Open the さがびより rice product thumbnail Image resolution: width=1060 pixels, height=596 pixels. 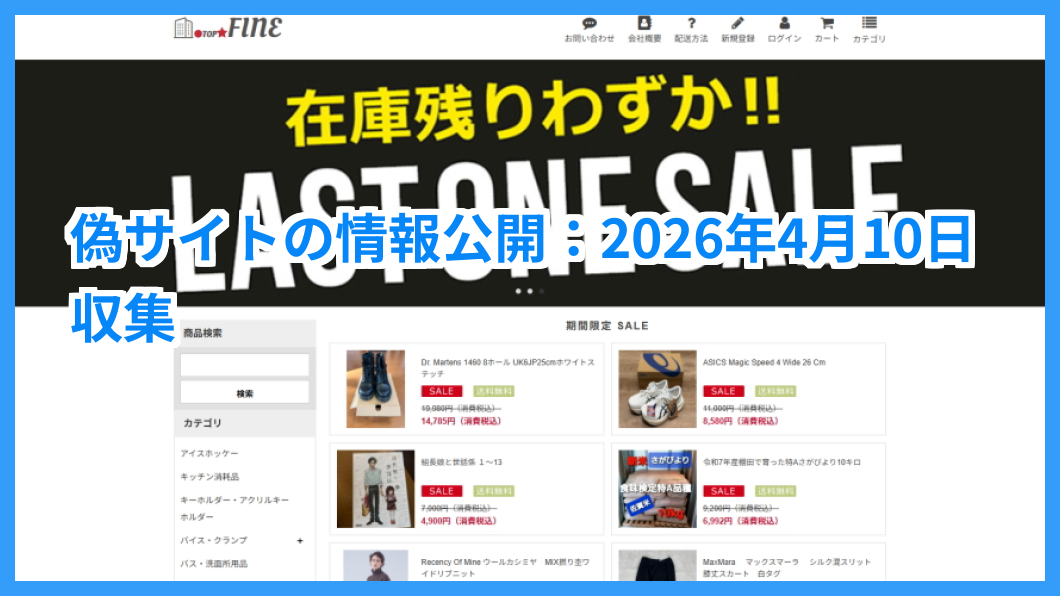click(657, 489)
